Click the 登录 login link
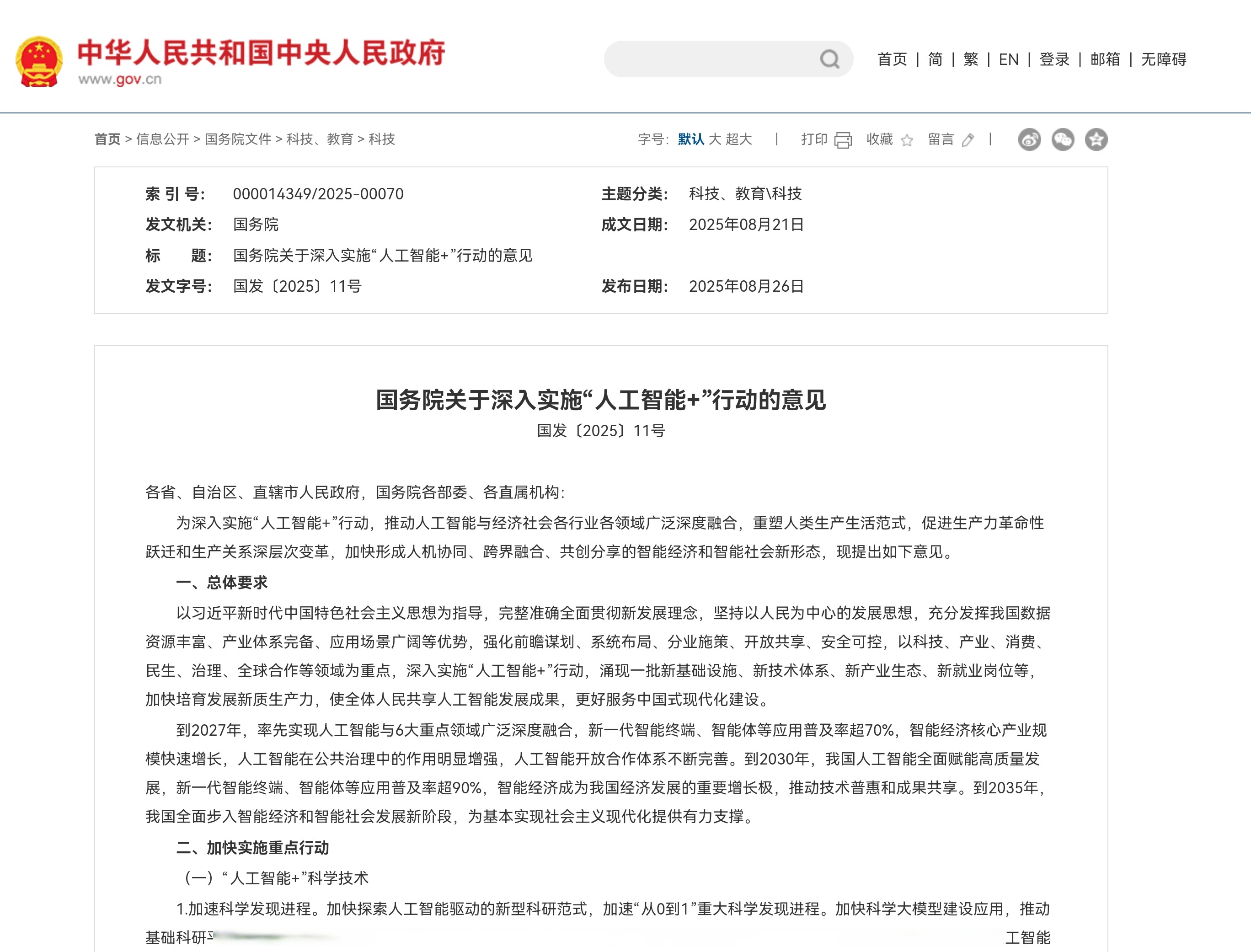Viewport: 1251px width, 952px height. 1055,59
